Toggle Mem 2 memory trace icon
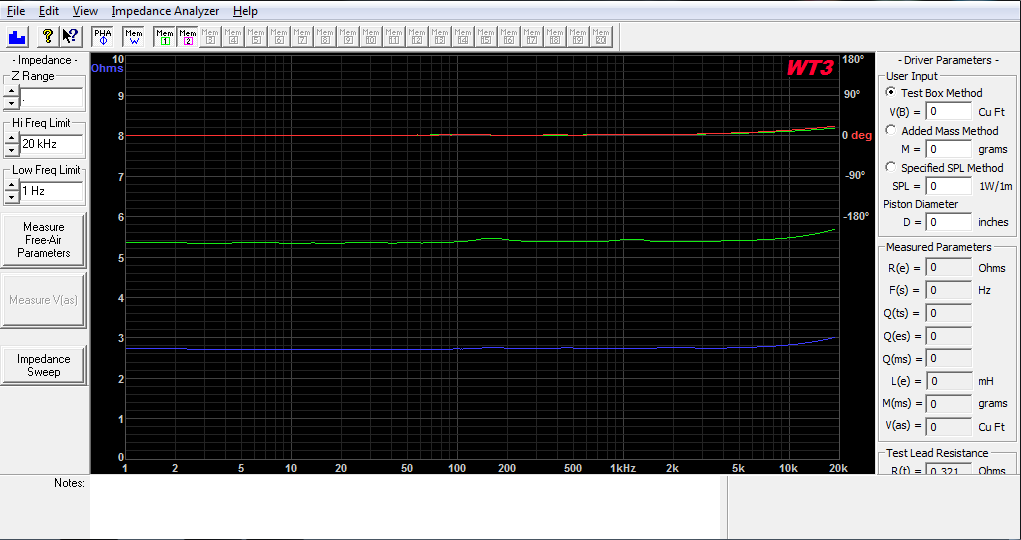 pyautogui.click(x=188, y=36)
